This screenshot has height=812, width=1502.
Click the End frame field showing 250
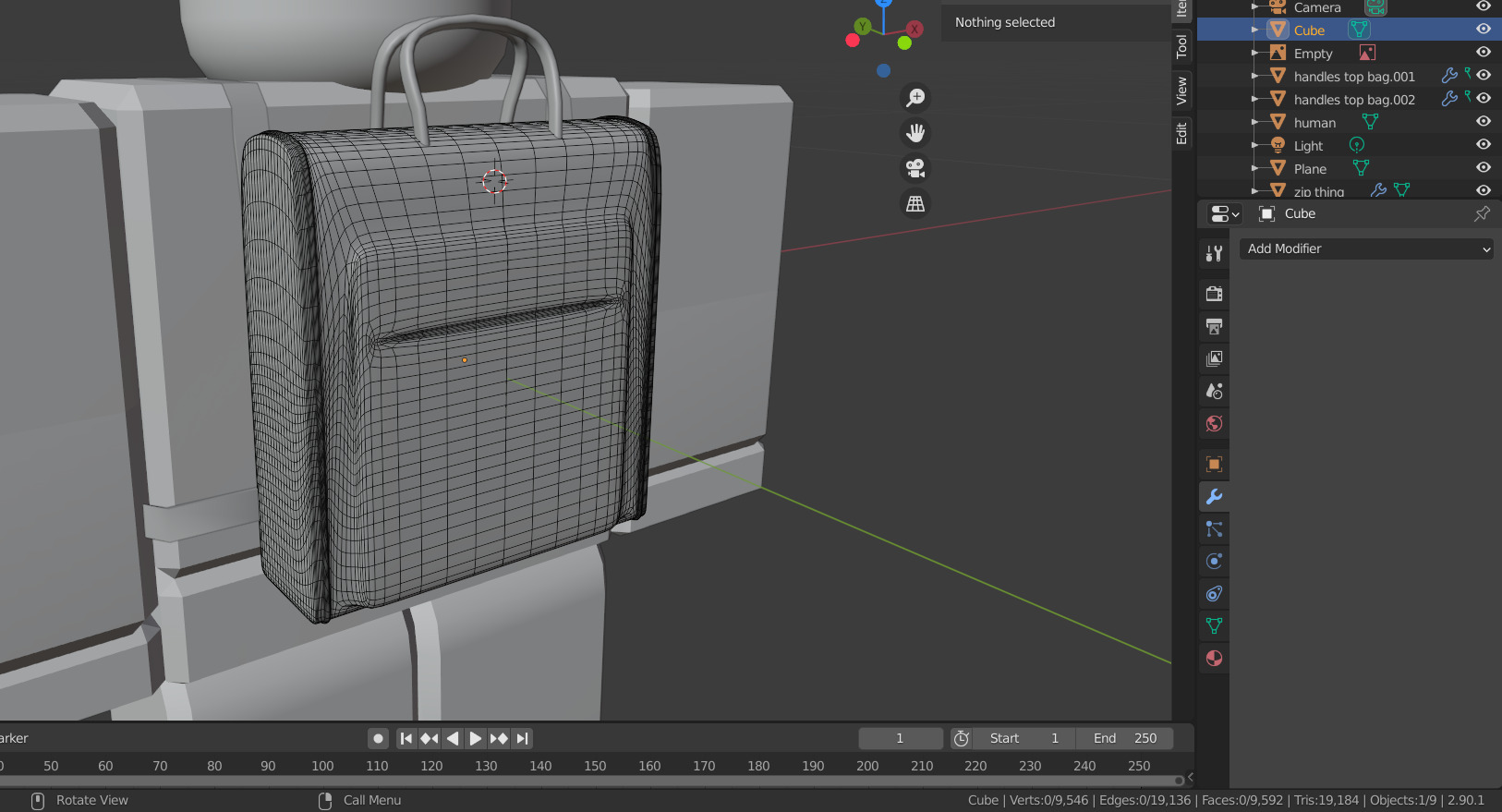(x=1125, y=738)
